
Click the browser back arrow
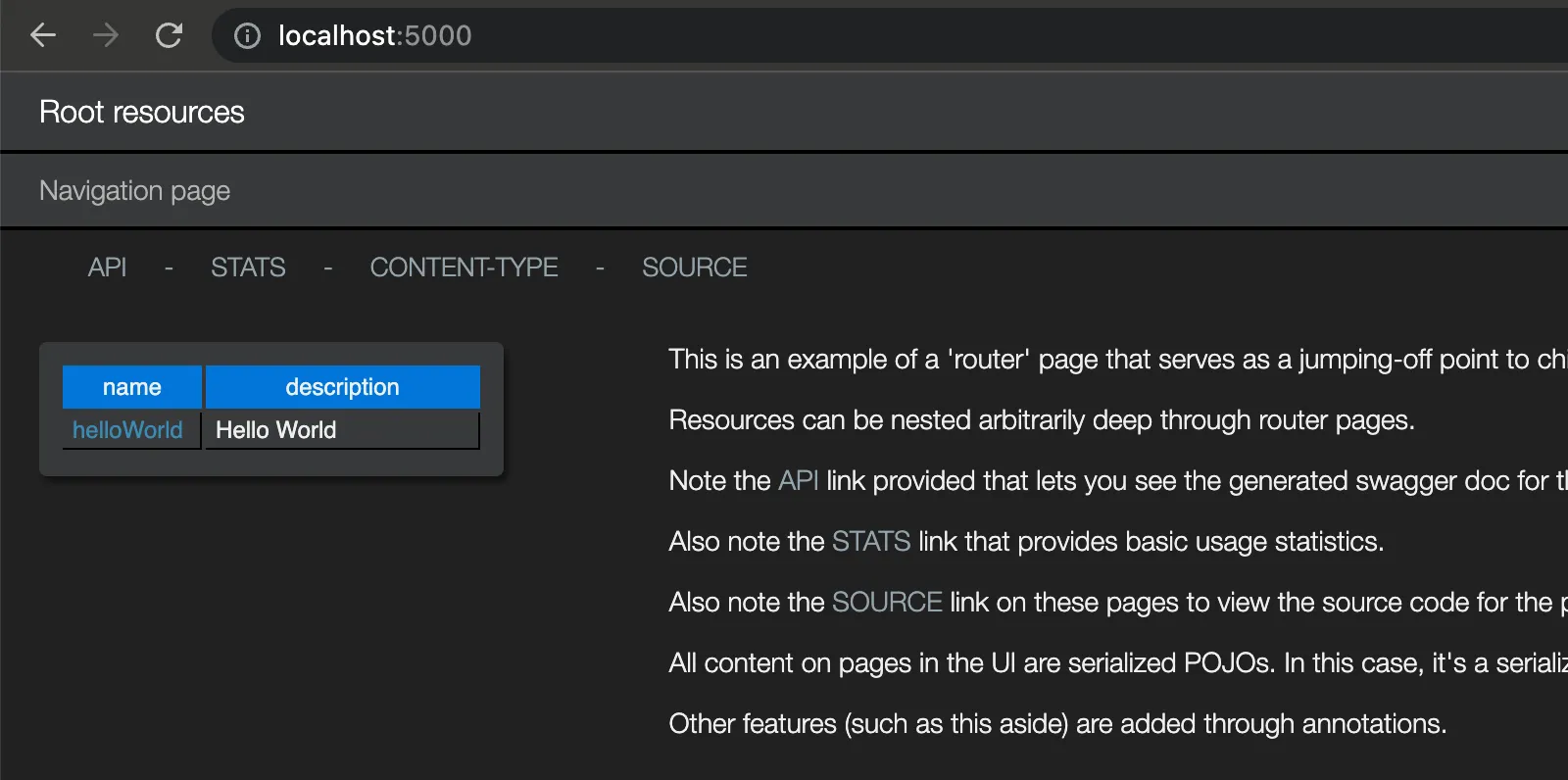pos(43,36)
